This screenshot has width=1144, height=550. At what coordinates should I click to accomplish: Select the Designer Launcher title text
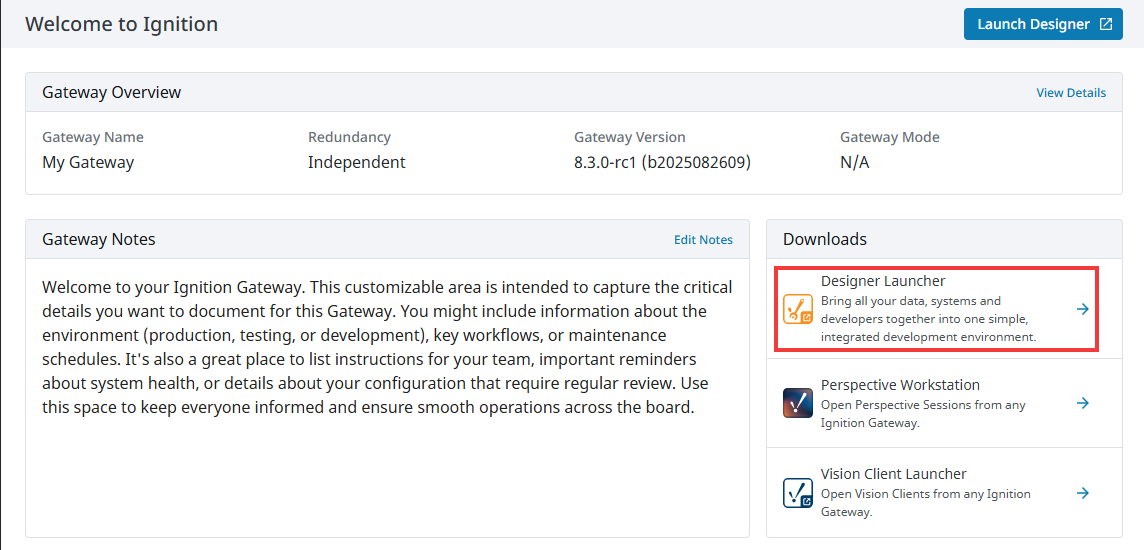click(883, 282)
